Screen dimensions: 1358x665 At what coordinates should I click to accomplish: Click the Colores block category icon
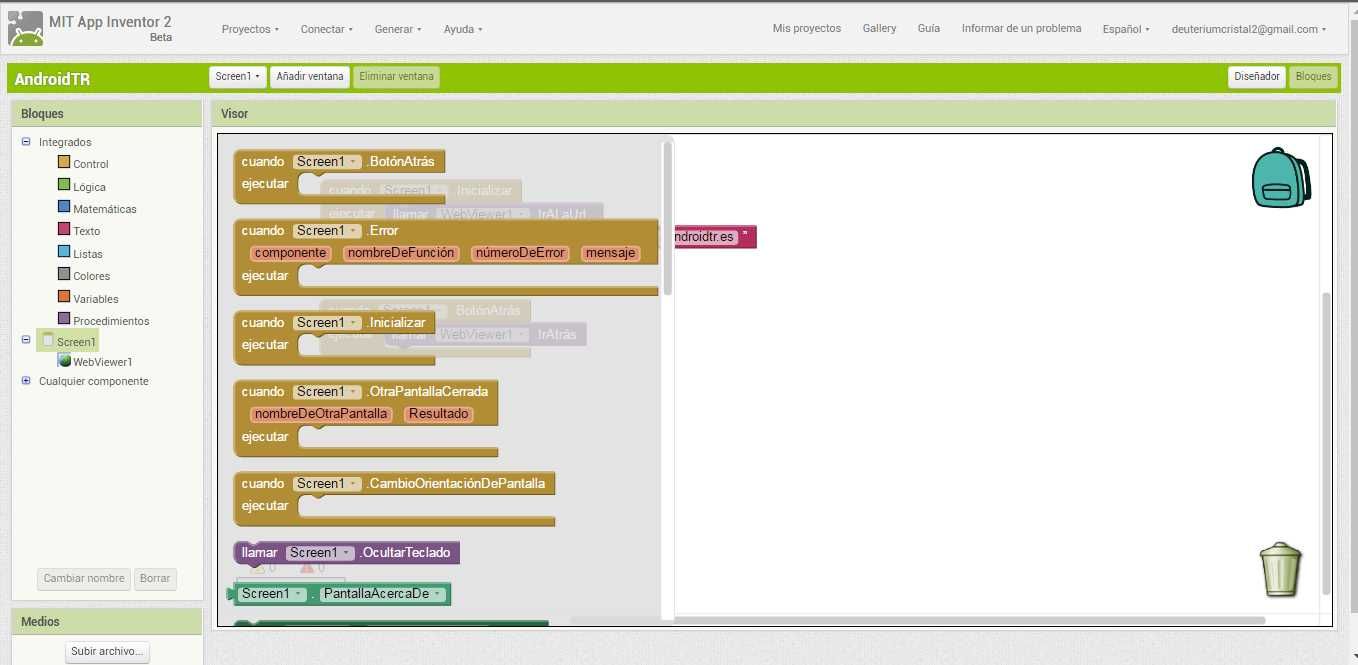pos(64,275)
